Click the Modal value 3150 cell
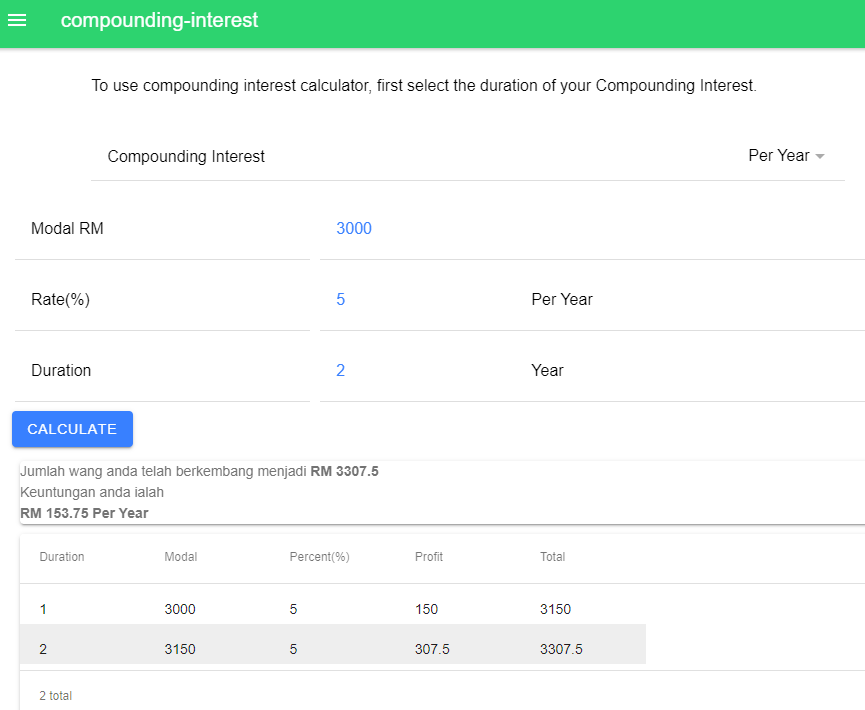The height and width of the screenshot is (710, 865). click(x=180, y=649)
